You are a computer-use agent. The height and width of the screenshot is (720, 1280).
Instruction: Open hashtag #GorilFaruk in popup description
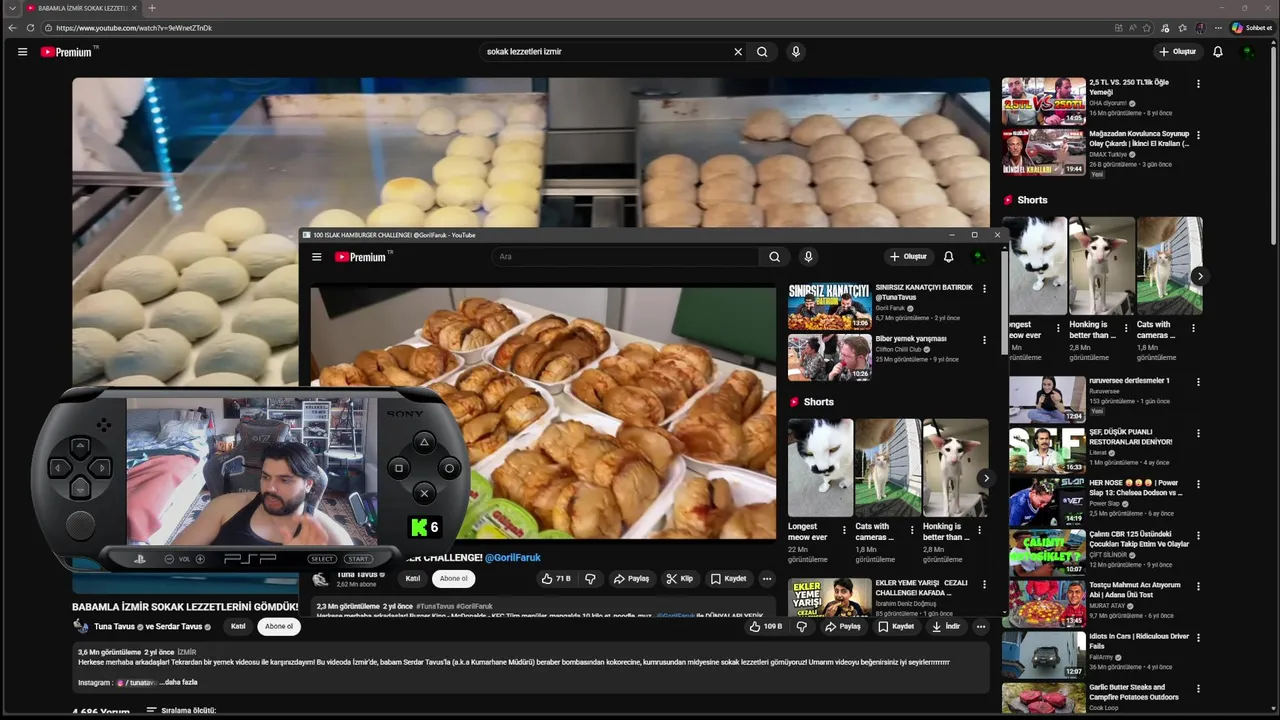(x=475, y=606)
